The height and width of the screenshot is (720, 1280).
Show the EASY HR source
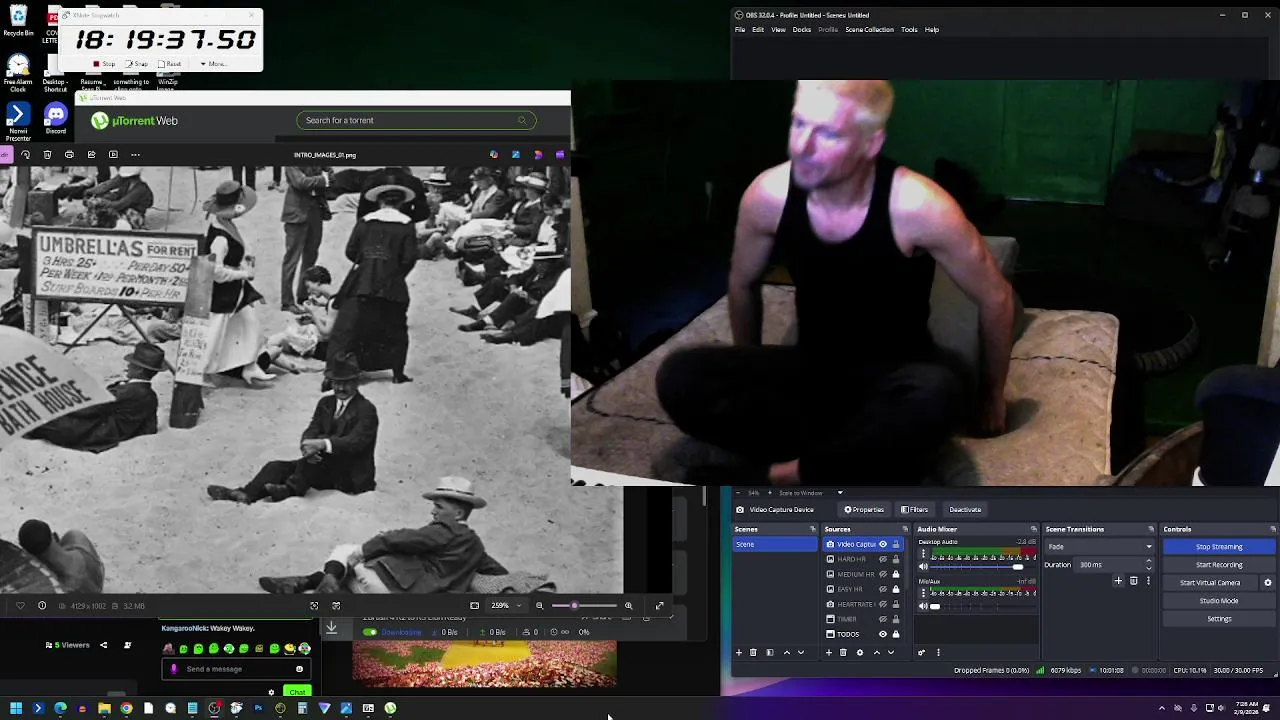883,589
